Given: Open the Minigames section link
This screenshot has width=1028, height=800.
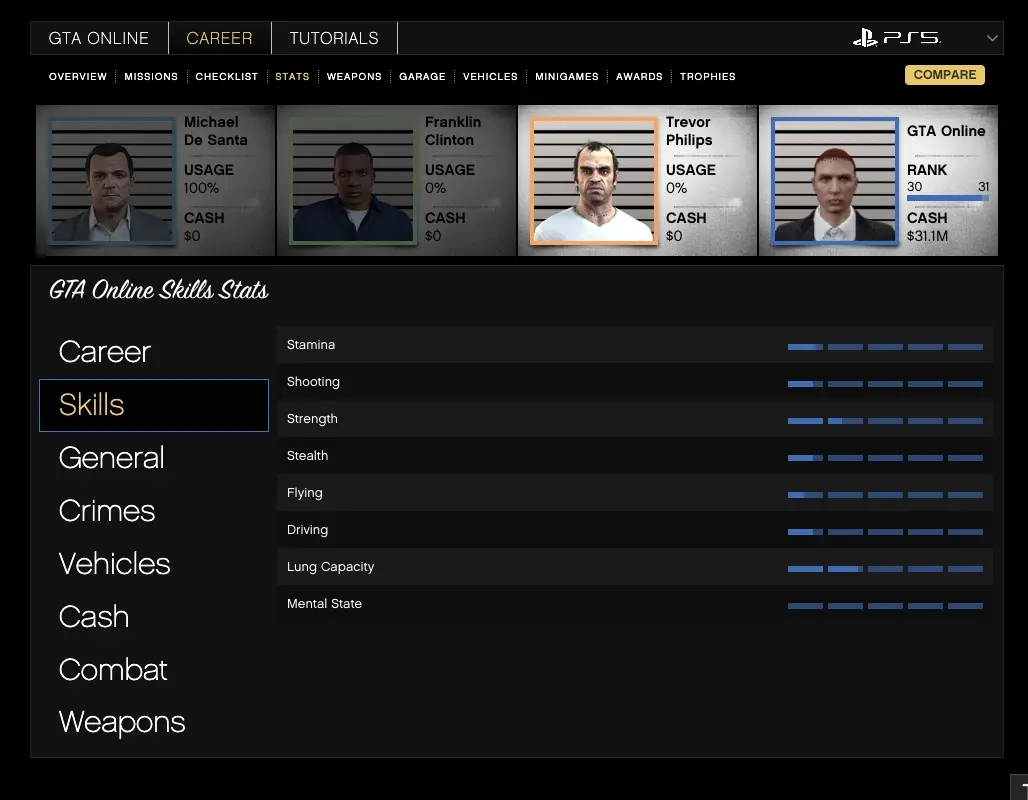Looking at the screenshot, I should coord(567,76).
